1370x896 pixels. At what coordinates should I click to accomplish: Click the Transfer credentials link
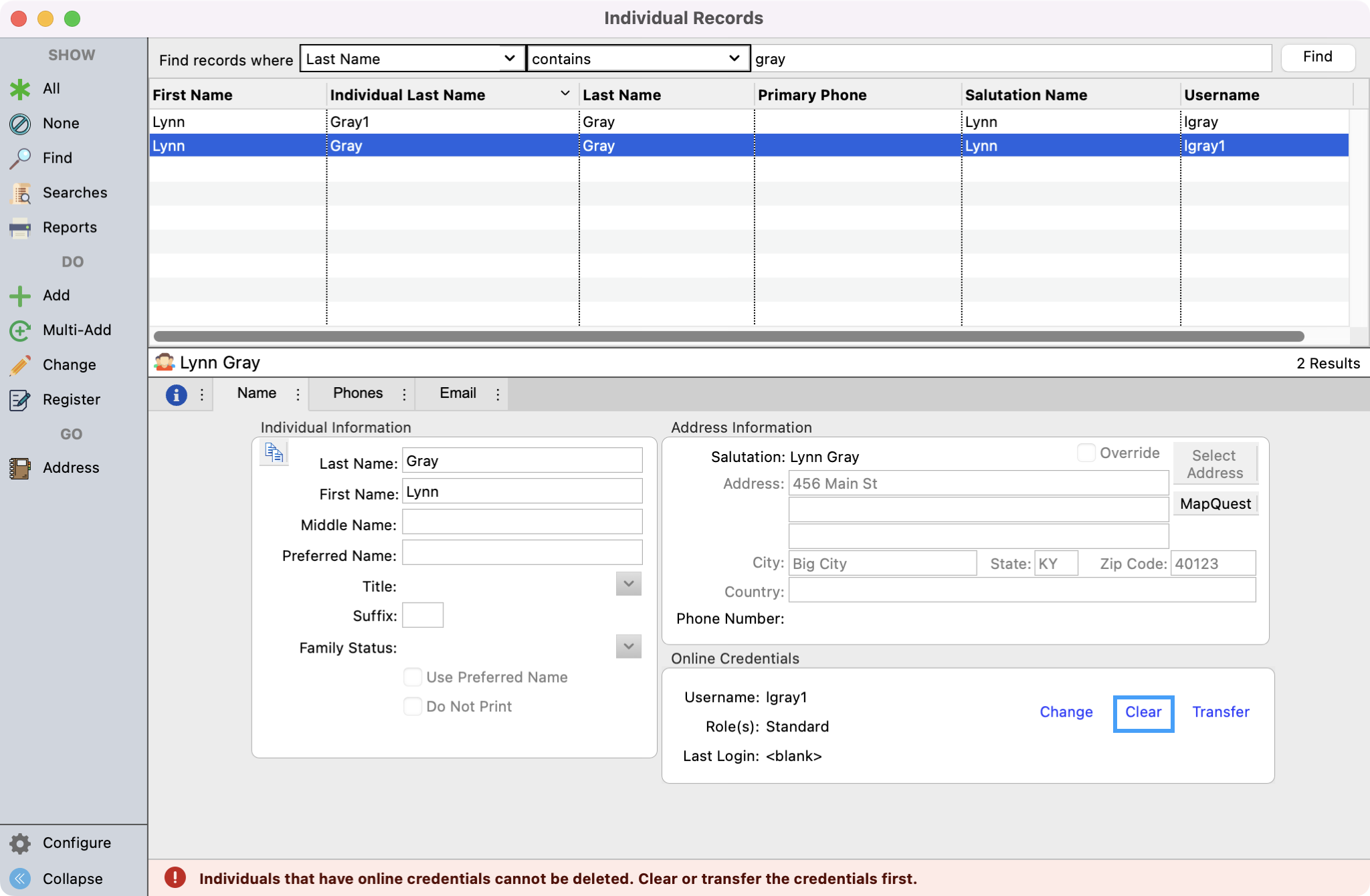1220,712
